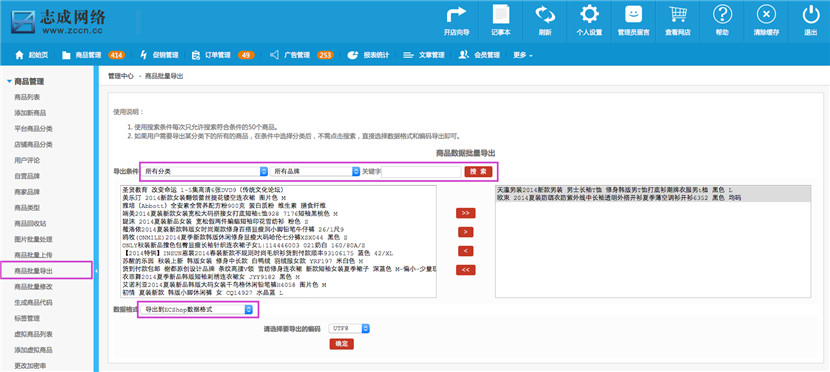Open 报表统计 menu
This screenshot has height=372, width=830.
coord(368,55)
